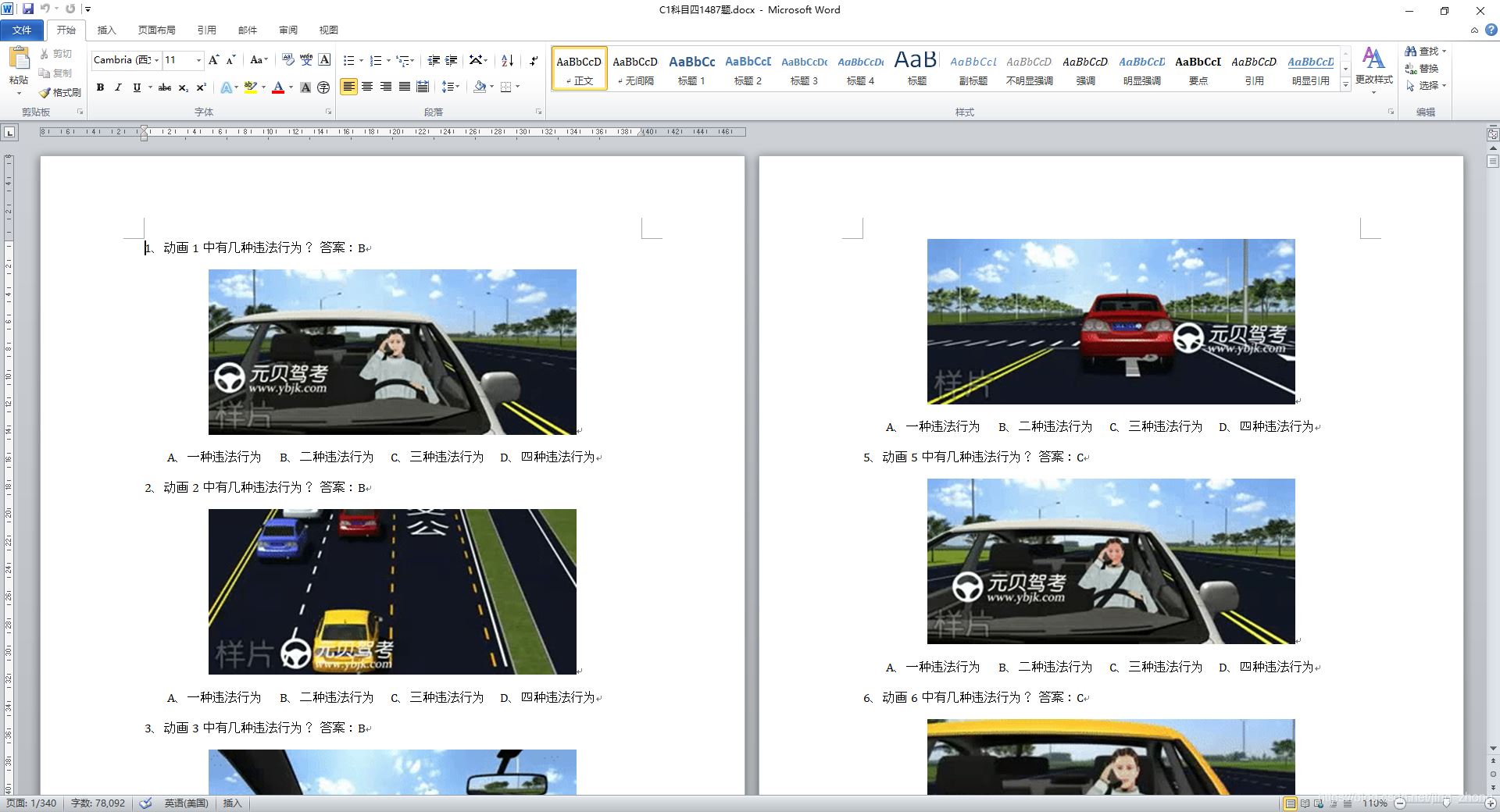
Task: Open the 页面布局 (Page Layout) tab
Action: [156, 30]
